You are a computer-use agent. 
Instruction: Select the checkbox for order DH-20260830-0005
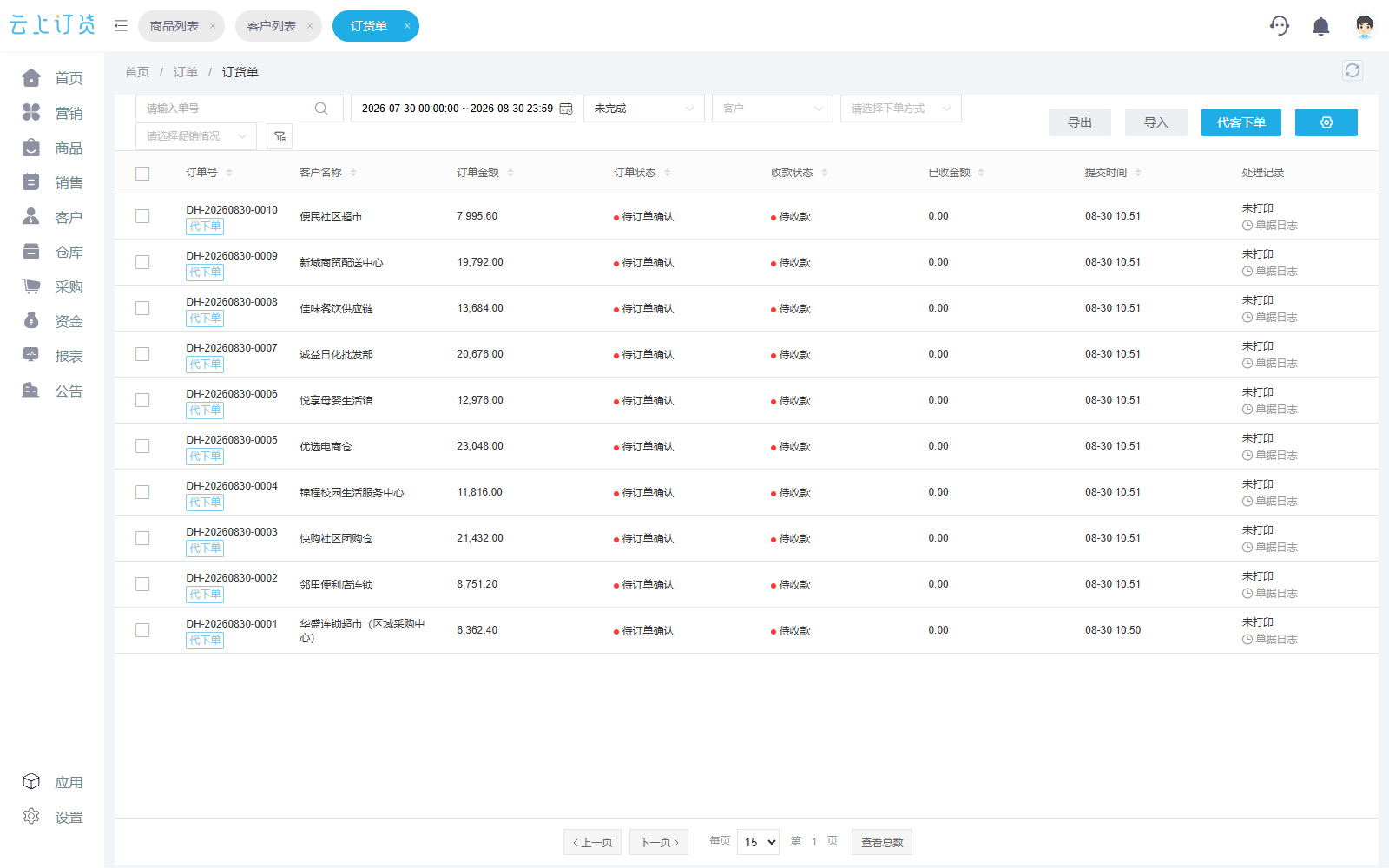(142, 446)
